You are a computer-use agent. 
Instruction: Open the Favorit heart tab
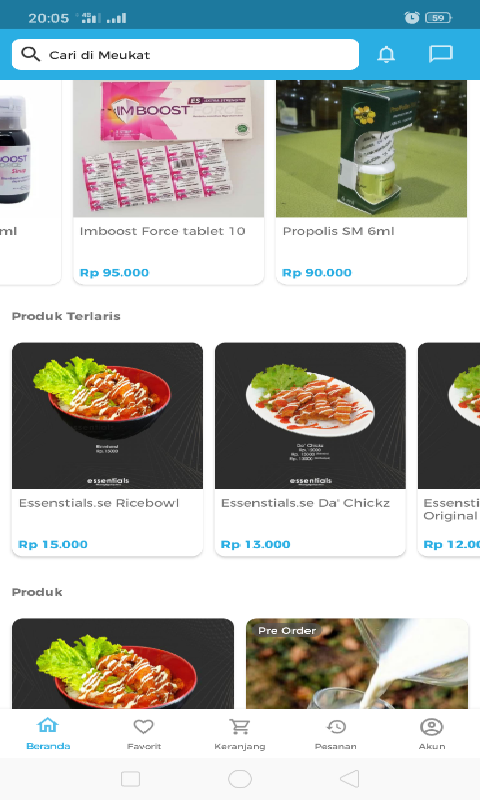144,734
